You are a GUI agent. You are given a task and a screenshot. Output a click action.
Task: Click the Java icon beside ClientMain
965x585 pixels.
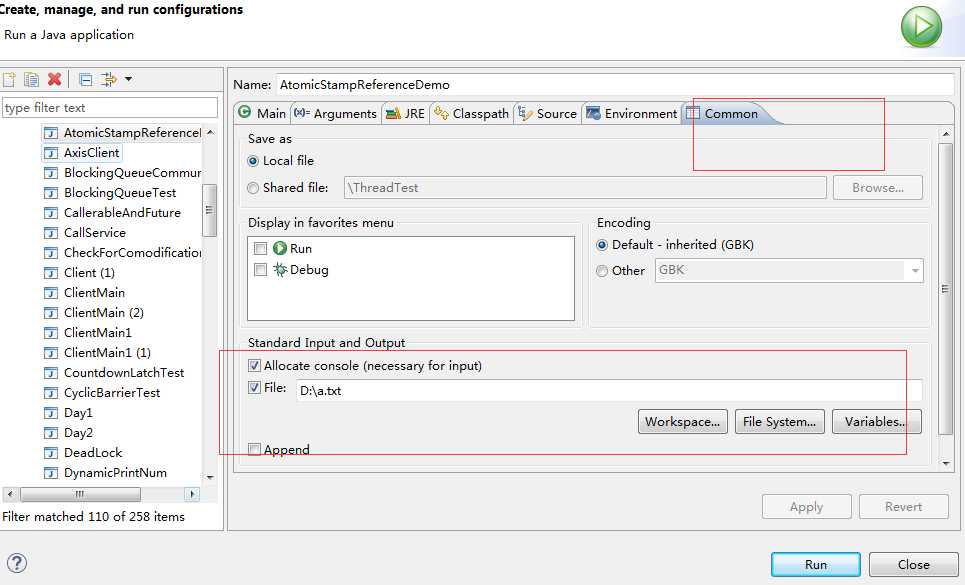pyautogui.click(x=52, y=293)
